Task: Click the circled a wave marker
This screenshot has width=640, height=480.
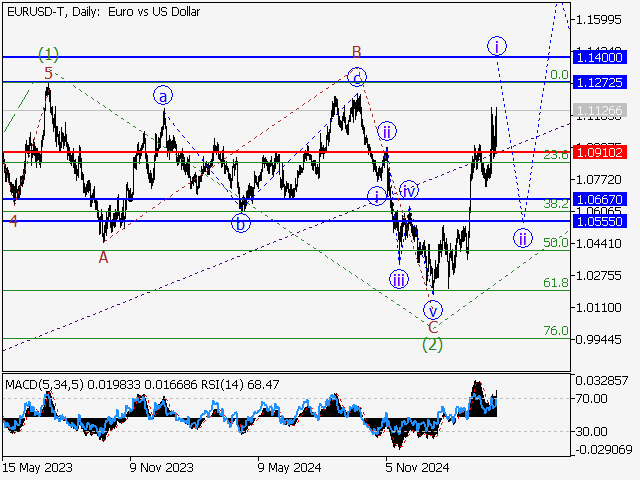Action: click(x=163, y=96)
